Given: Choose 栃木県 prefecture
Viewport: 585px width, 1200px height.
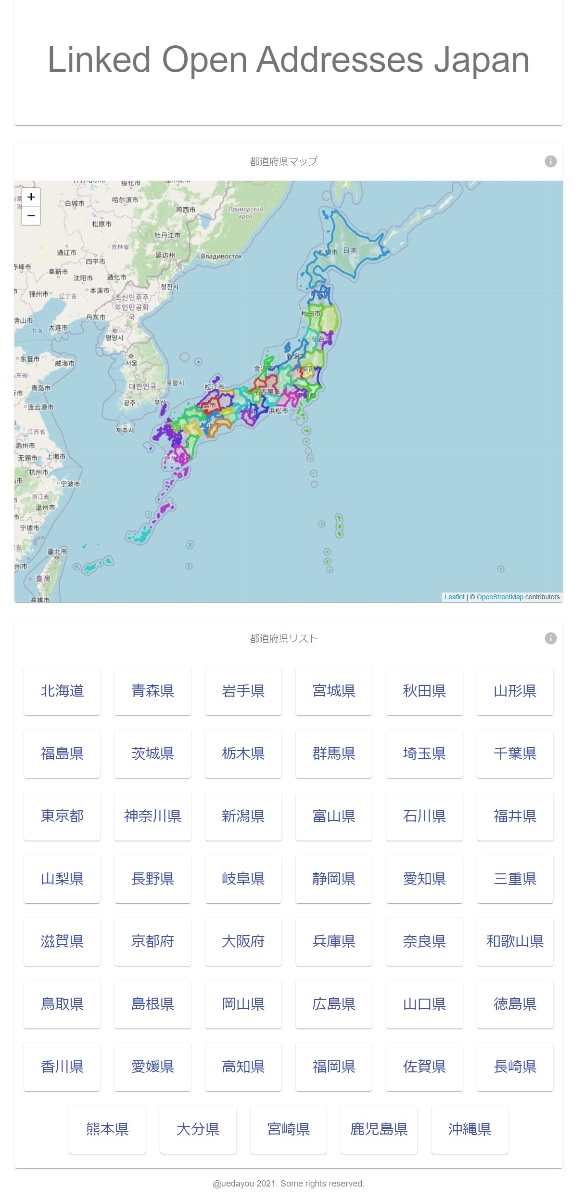Looking at the screenshot, I should pyautogui.click(x=243, y=754).
